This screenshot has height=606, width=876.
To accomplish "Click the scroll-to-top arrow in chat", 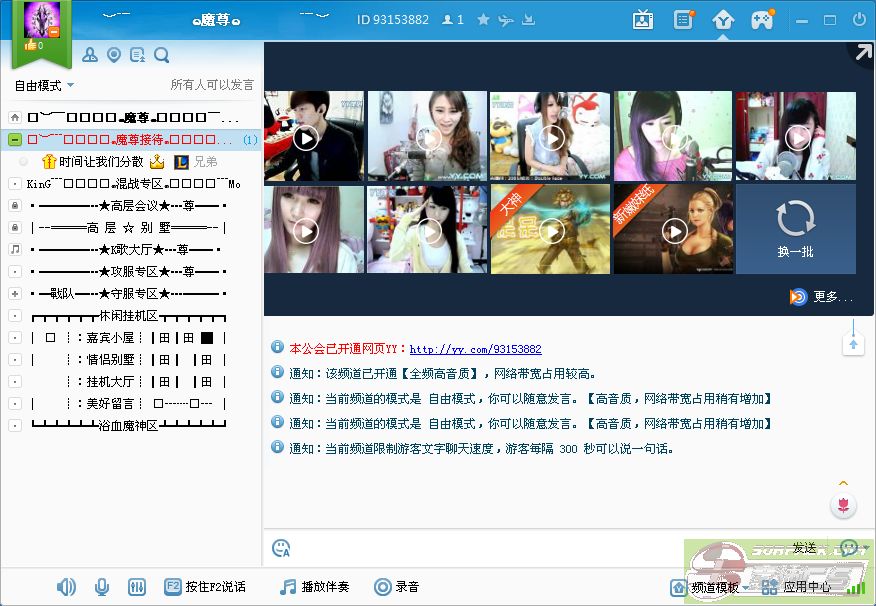I will 853,343.
